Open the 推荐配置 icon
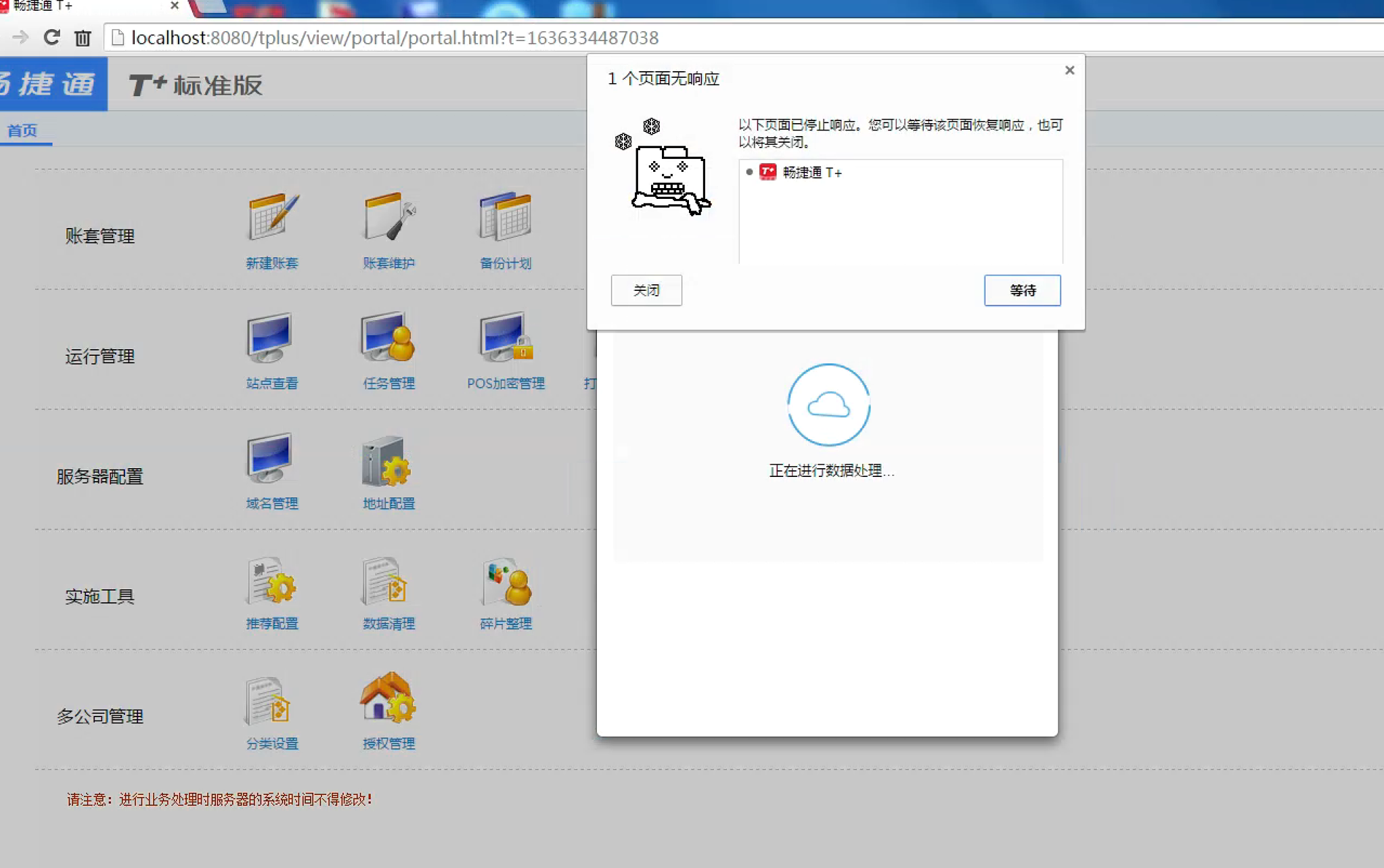The image size is (1384, 868). [271, 580]
